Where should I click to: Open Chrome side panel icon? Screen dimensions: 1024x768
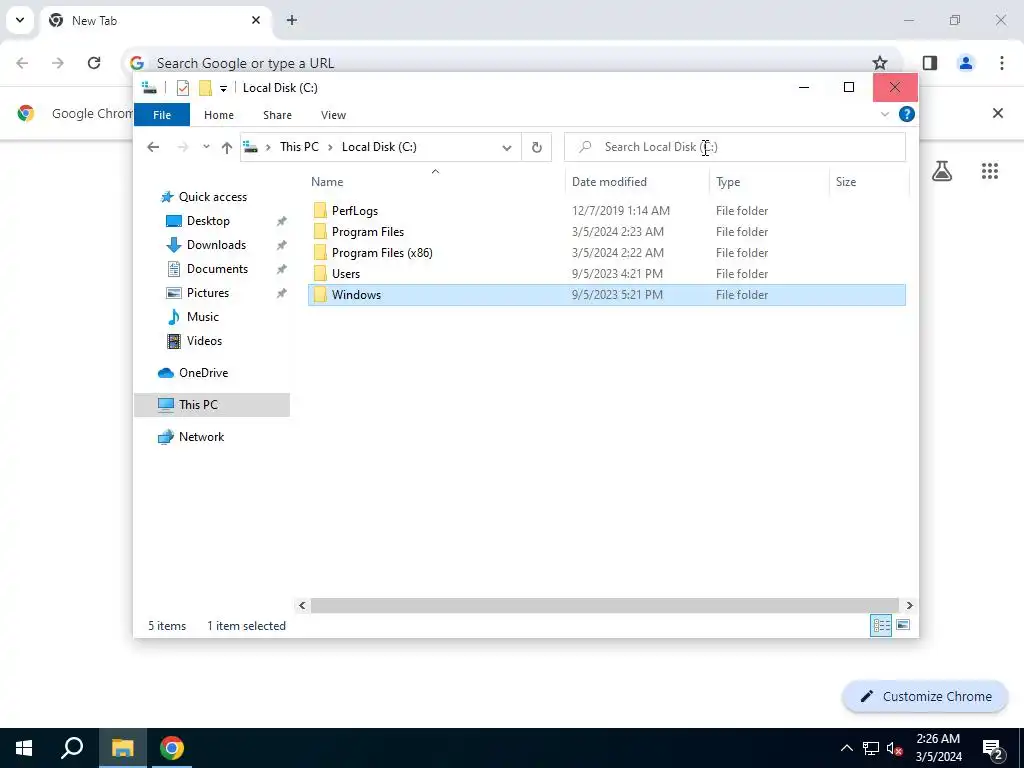coord(930,63)
